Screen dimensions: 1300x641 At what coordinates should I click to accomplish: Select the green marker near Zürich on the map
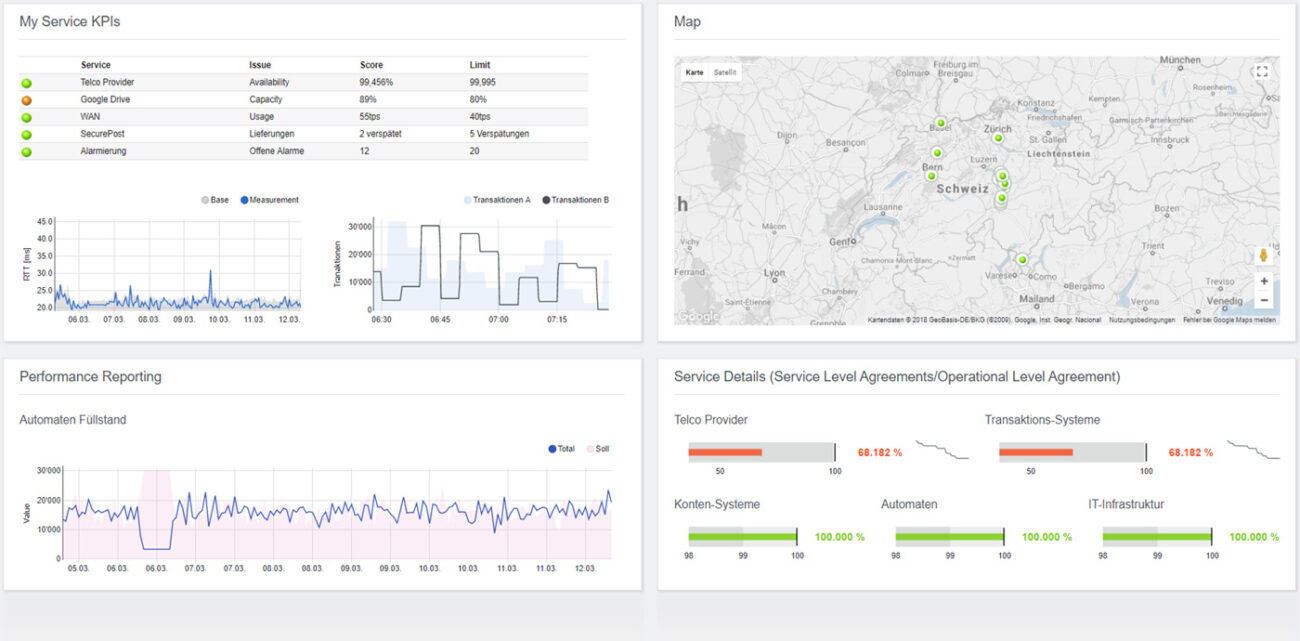tap(998, 138)
